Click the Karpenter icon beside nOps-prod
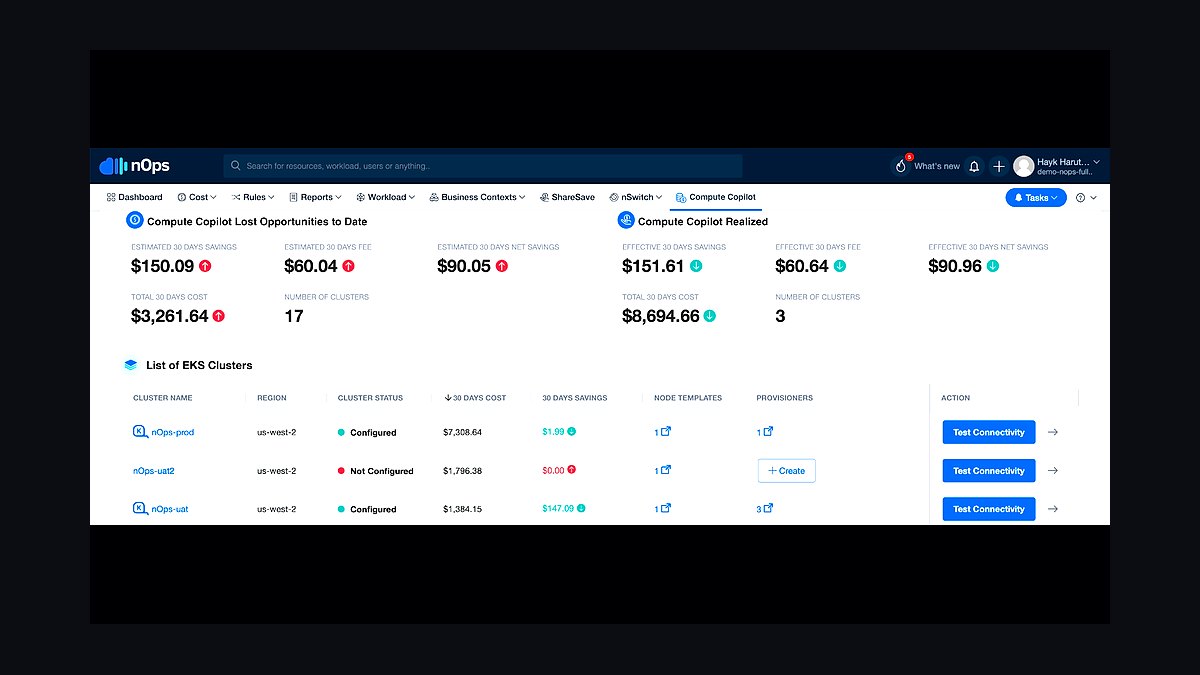This screenshot has height=675, width=1200. (x=140, y=432)
